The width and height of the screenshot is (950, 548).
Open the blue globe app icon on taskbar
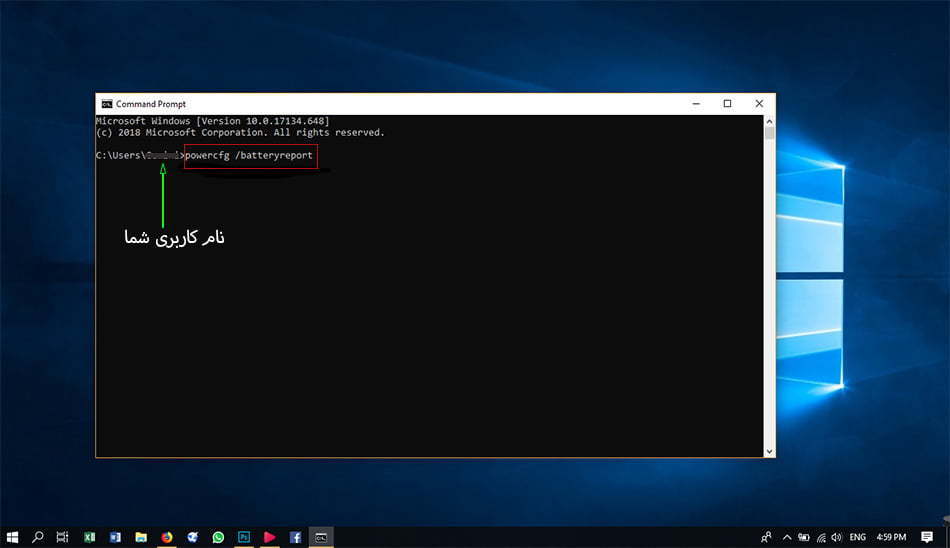[x=193, y=537]
